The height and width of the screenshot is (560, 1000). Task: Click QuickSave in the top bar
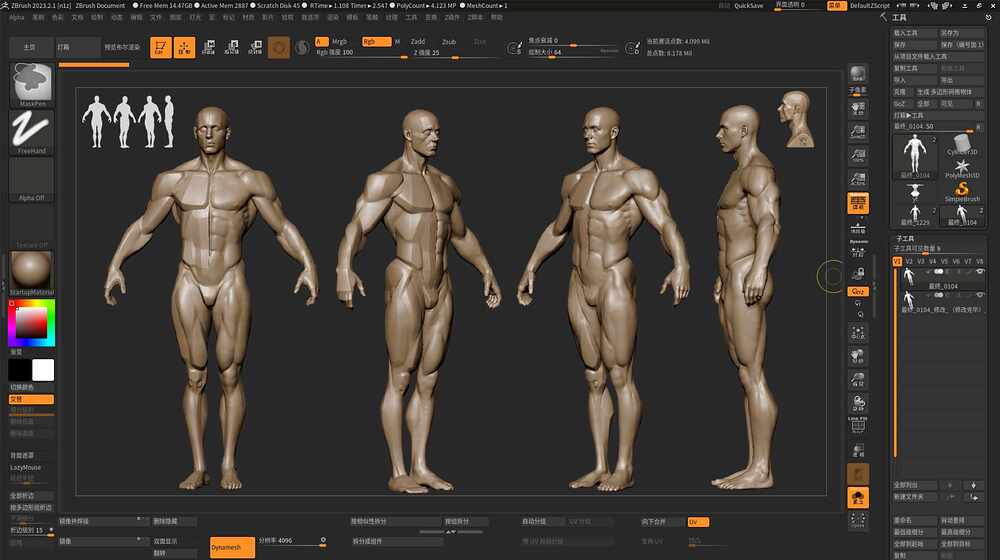pos(748,5)
